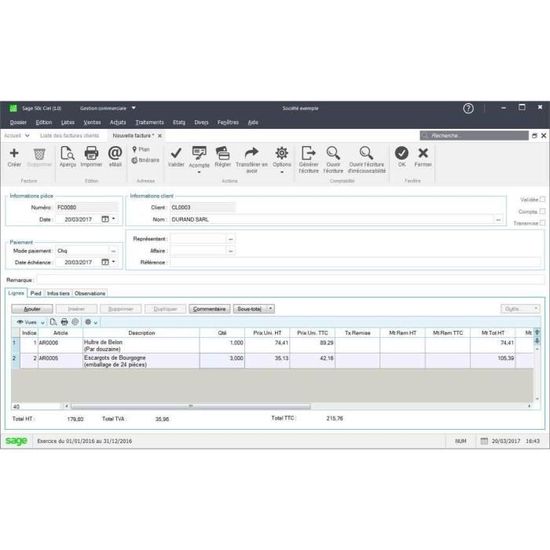Click the Imprimer printer icon
Screen dimensions: 550x550
[91, 153]
